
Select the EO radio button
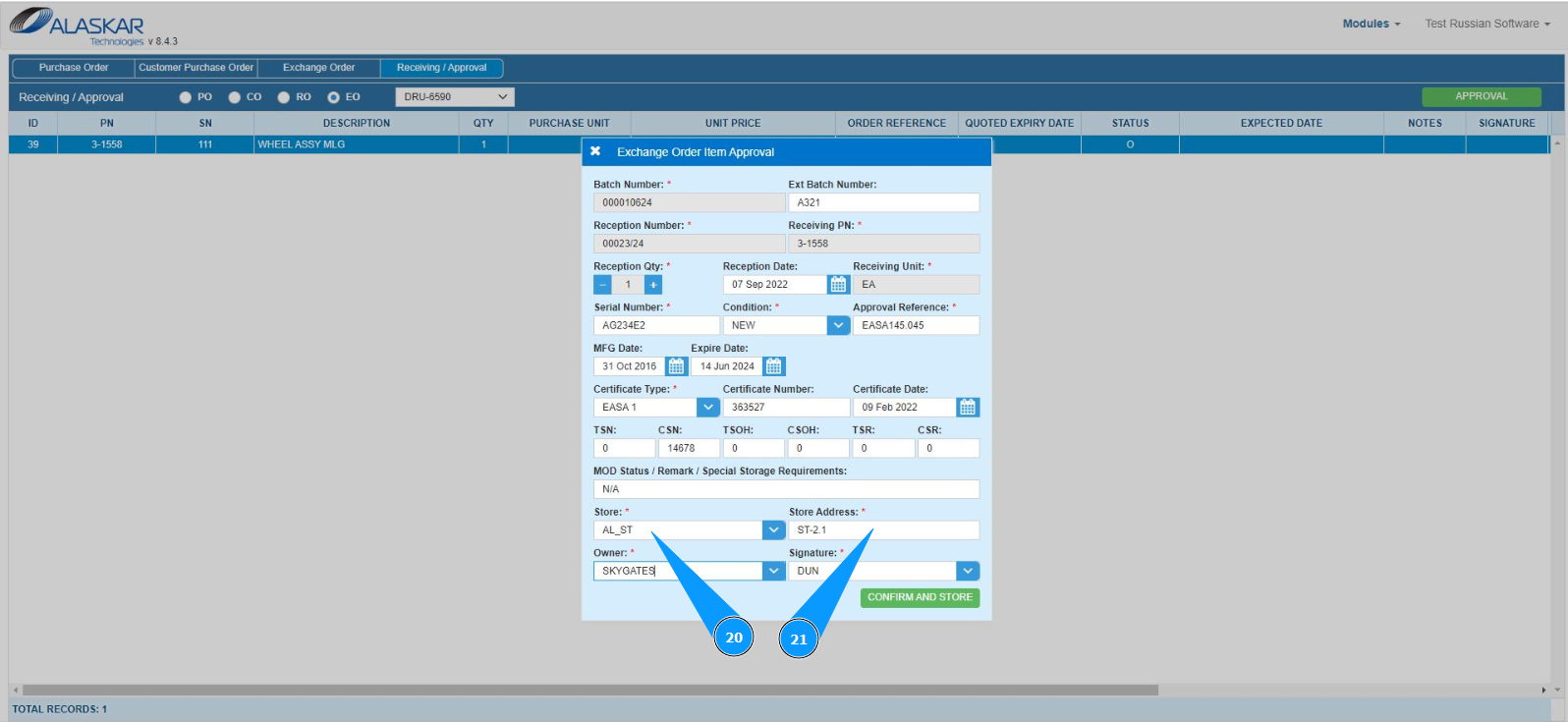tap(334, 97)
